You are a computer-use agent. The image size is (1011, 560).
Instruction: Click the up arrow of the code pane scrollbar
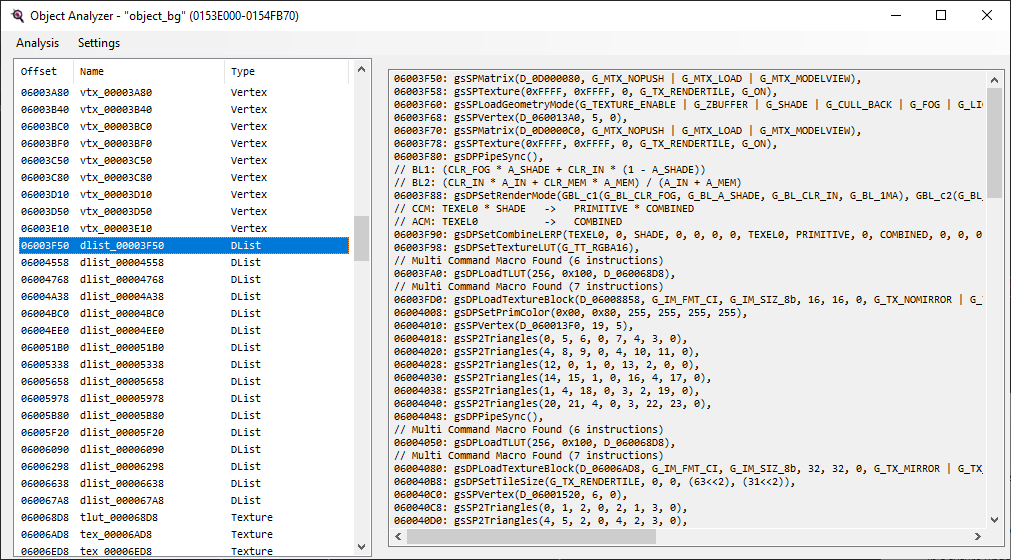[x=994, y=78]
